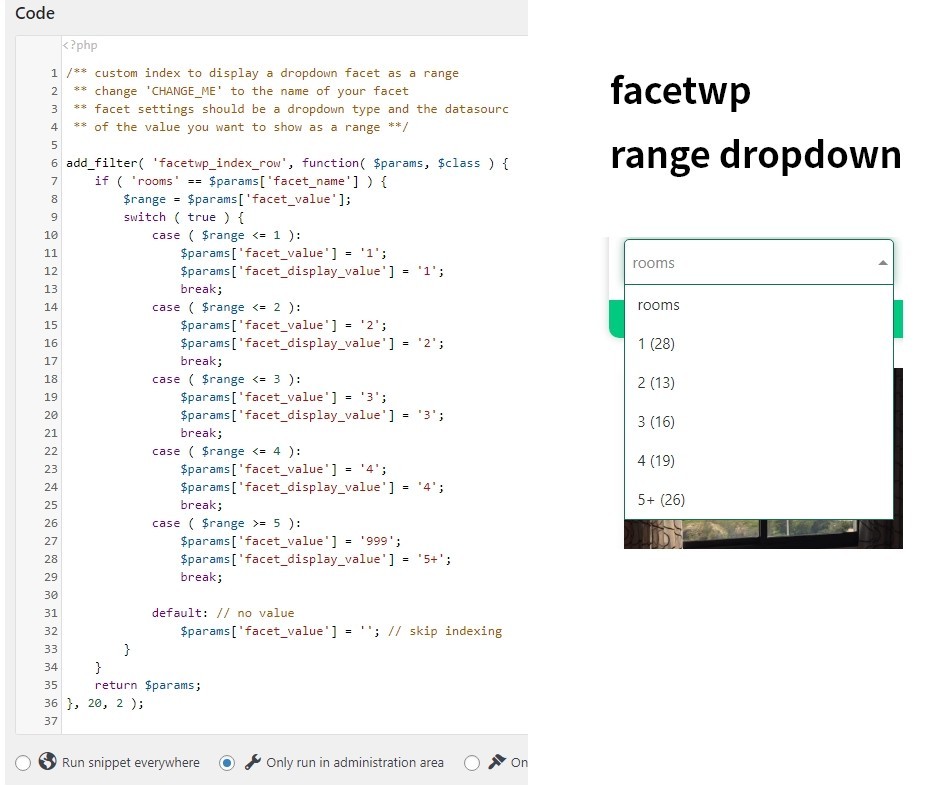
Task: Select the 'Run snippet everywhere' radio button
Action: click(x=23, y=763)
